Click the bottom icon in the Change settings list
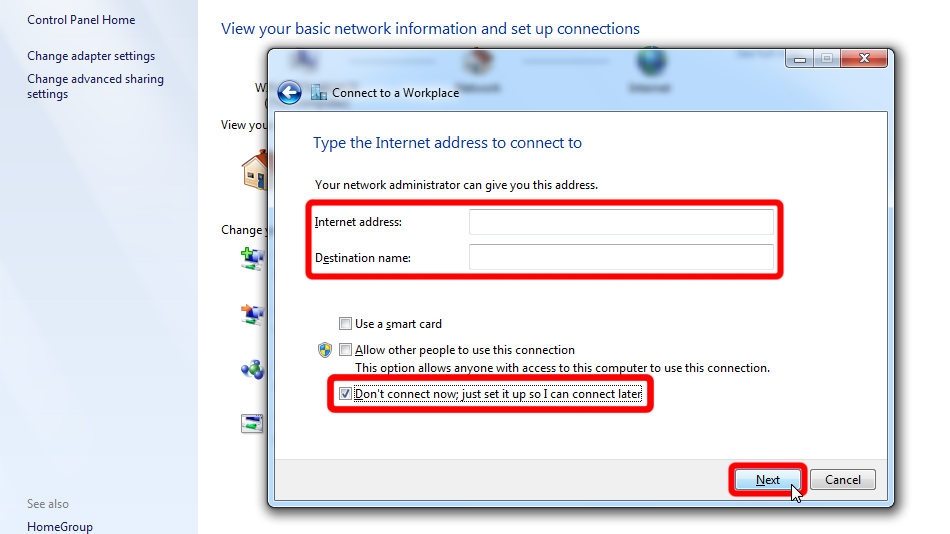 pos(252,423)
